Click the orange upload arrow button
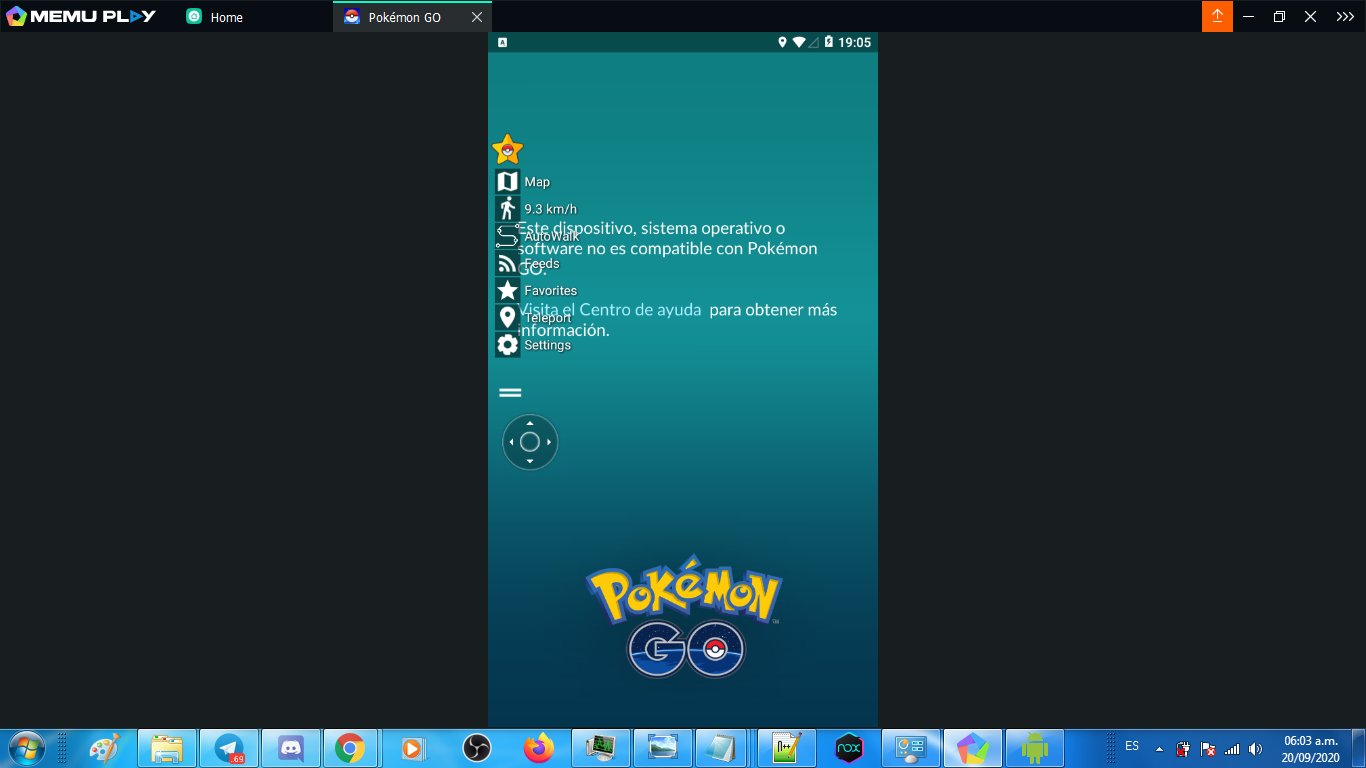This screenshot has height=768, width=1366. coord(1217,16)
